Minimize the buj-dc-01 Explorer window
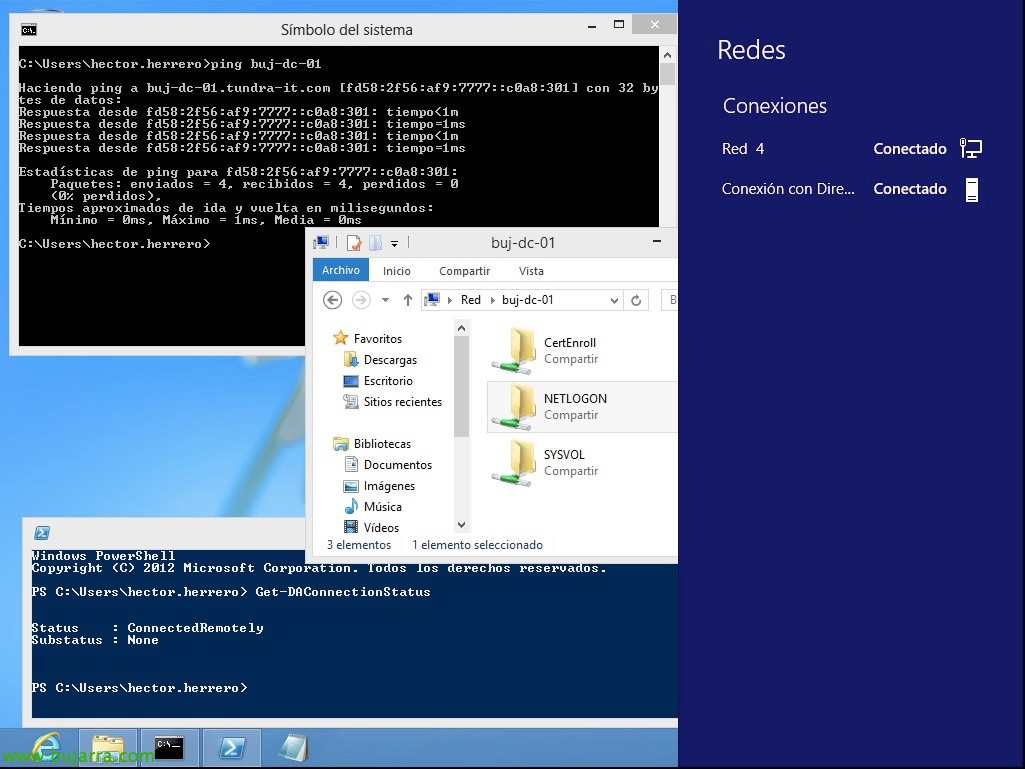Screen dimensions: 1025x769 (x=657, y=242)
